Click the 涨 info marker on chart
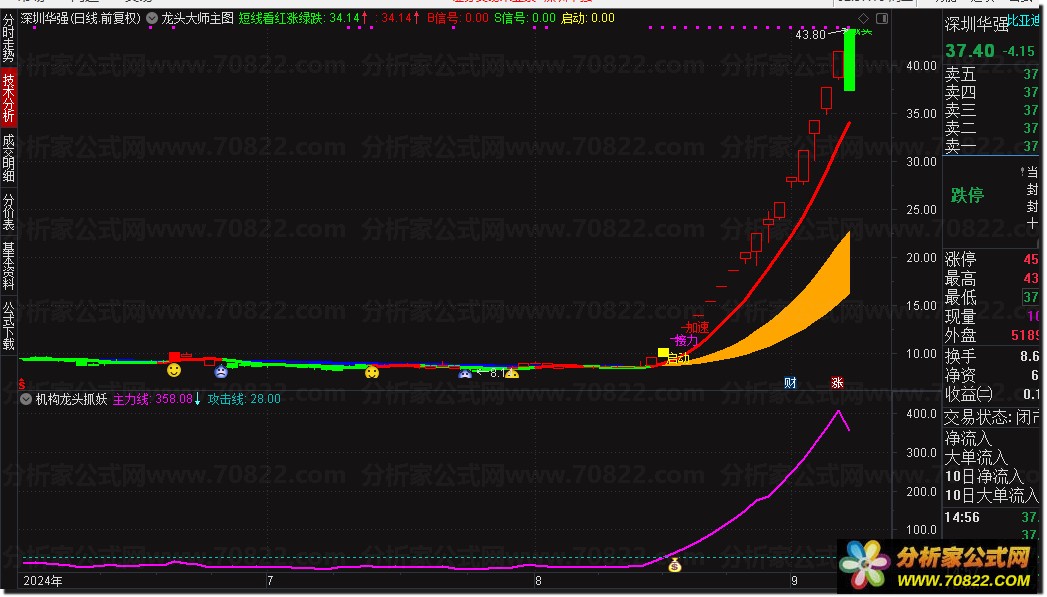 point(837,383)
